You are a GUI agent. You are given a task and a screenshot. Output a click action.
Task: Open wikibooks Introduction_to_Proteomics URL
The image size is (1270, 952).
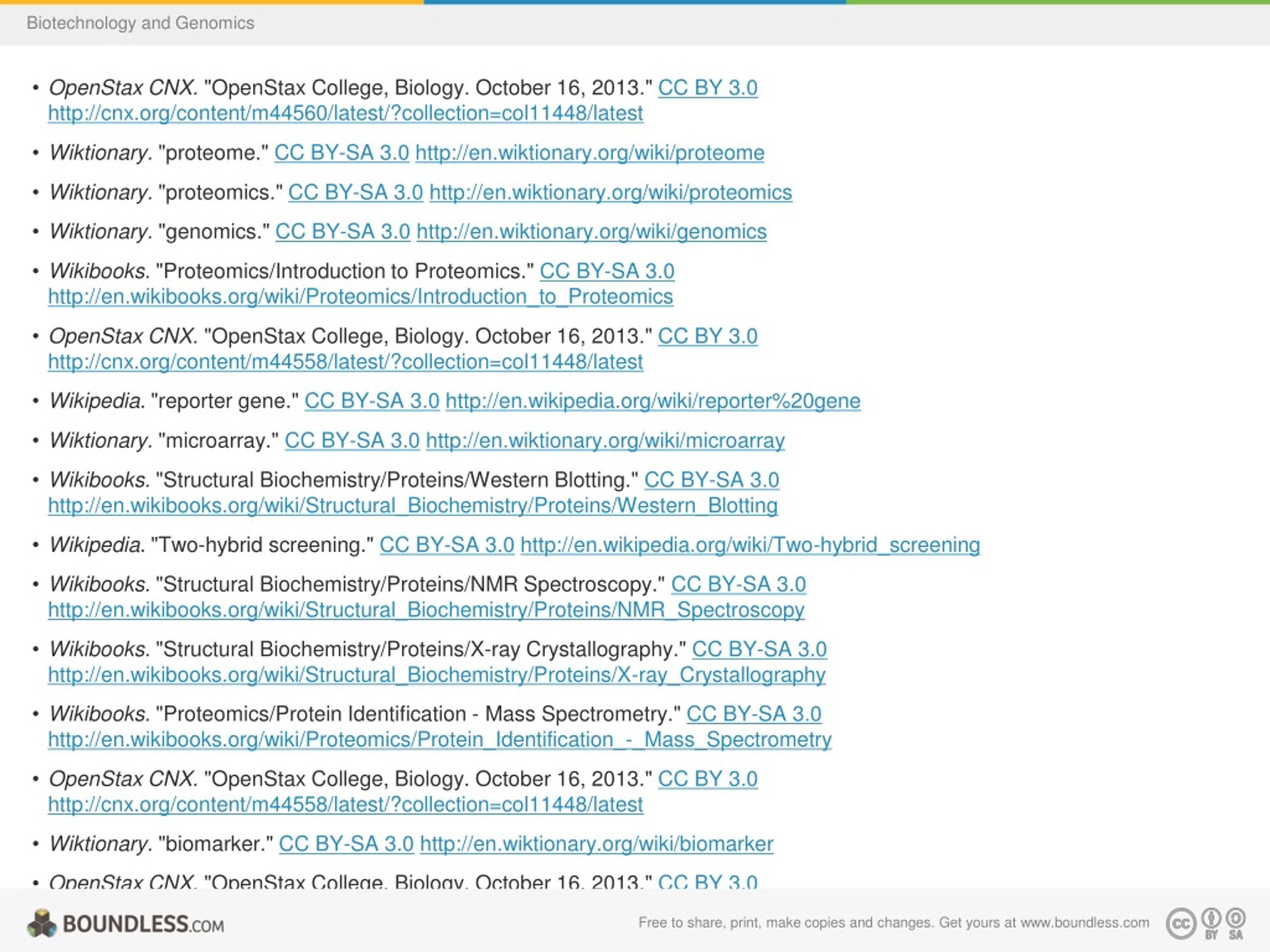pos(361,297)
